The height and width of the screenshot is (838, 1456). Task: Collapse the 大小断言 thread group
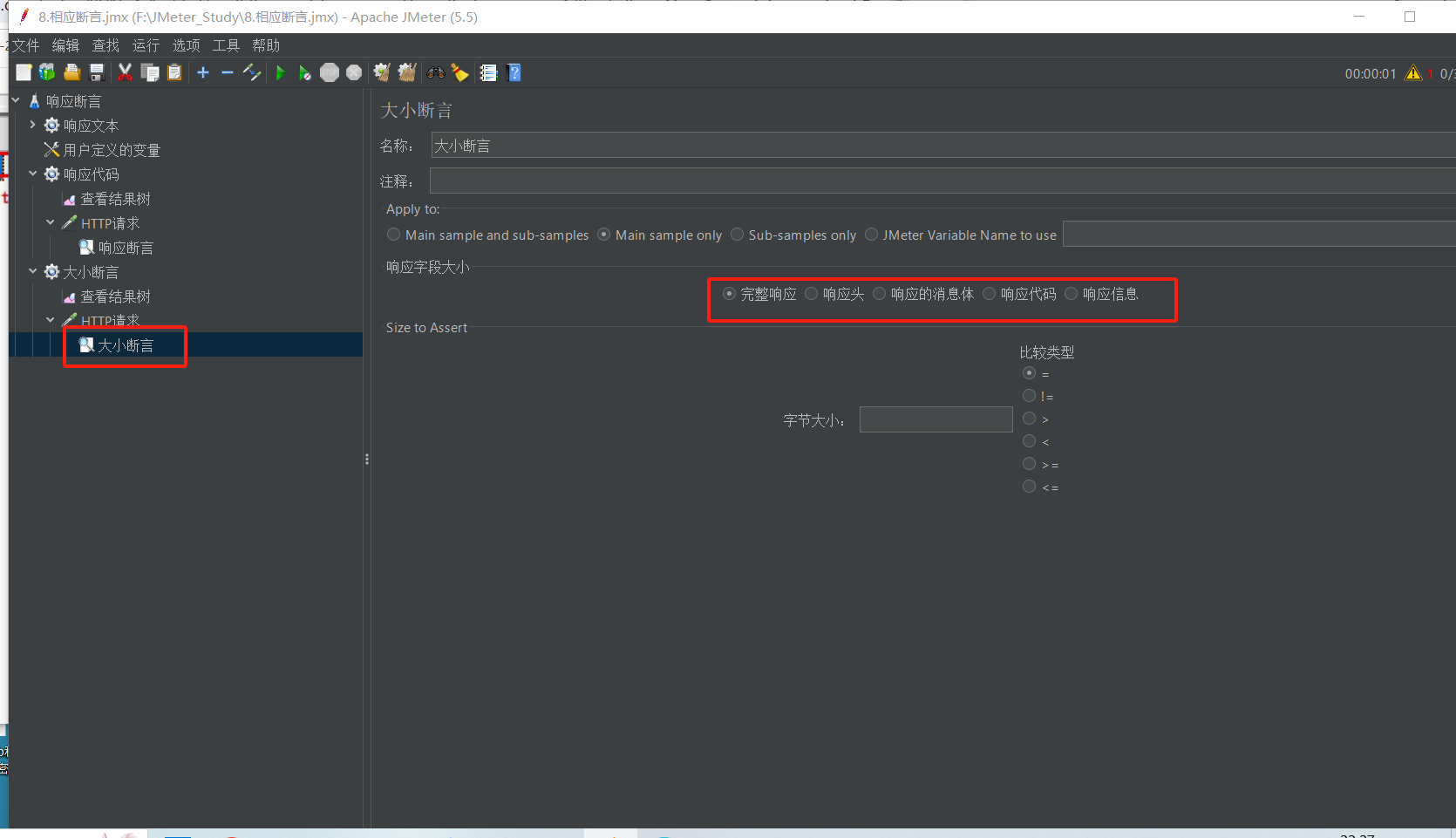click(x=33, y=271)
